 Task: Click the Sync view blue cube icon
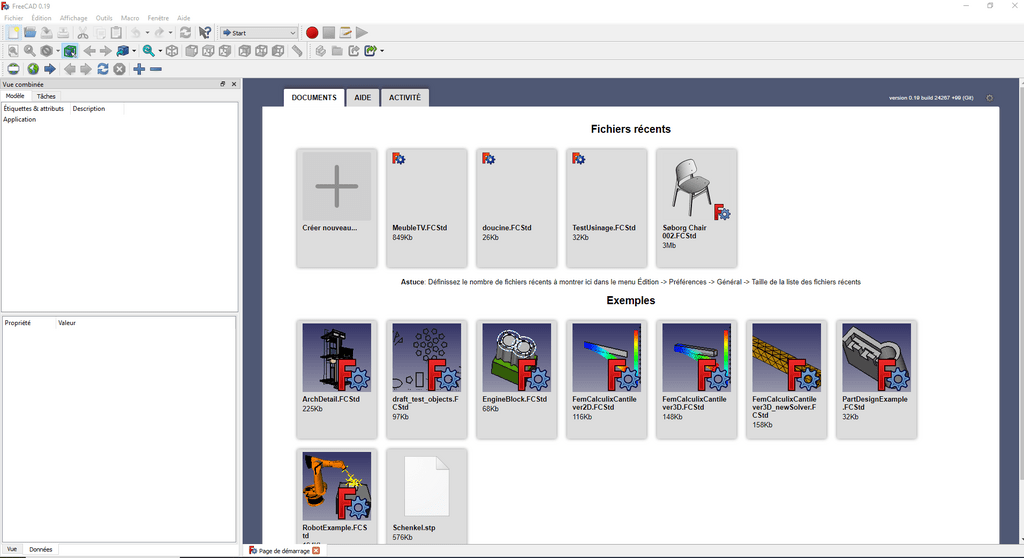(123, 51)
